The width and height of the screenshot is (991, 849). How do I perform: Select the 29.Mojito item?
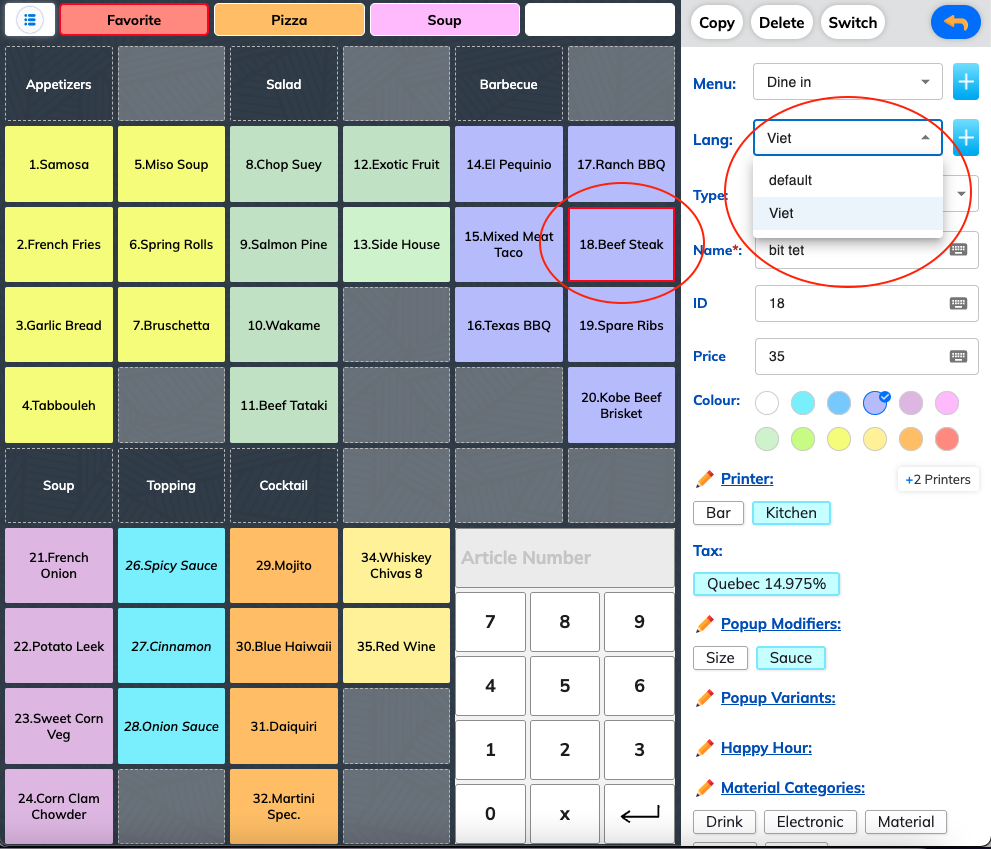point(284,566)
